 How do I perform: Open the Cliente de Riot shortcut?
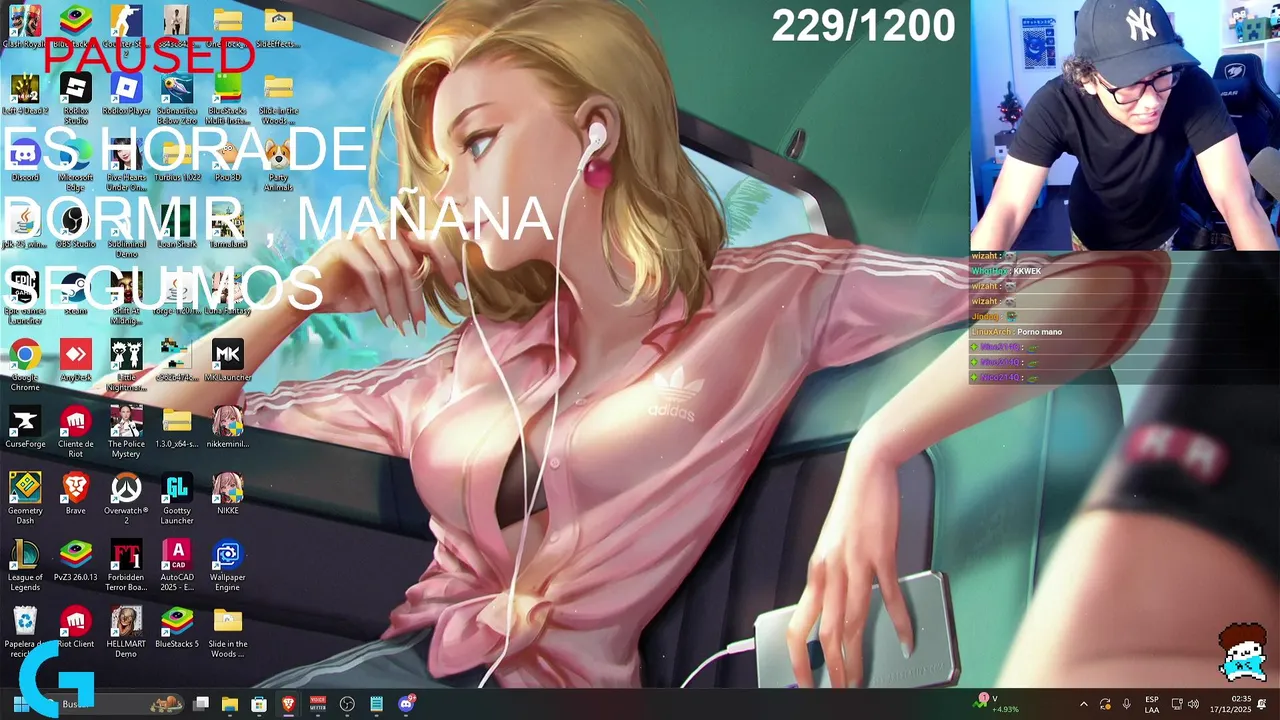coord(76,432)
